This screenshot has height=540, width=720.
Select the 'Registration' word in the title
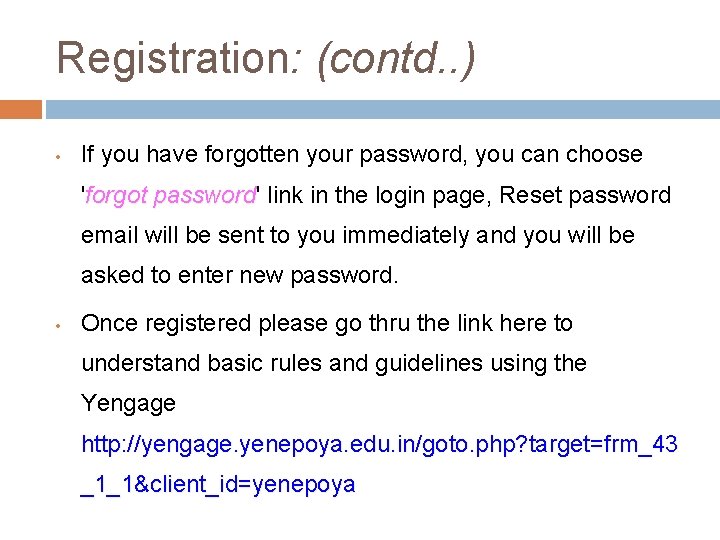point(172,59)
